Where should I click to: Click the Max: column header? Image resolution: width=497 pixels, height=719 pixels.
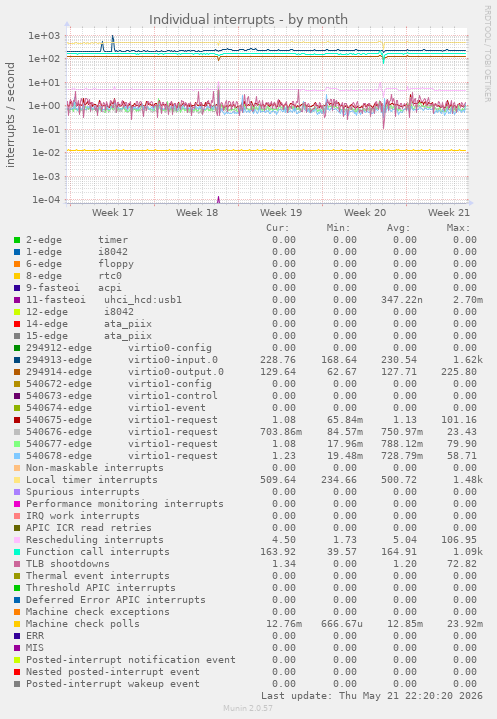(x=458, y=228)
